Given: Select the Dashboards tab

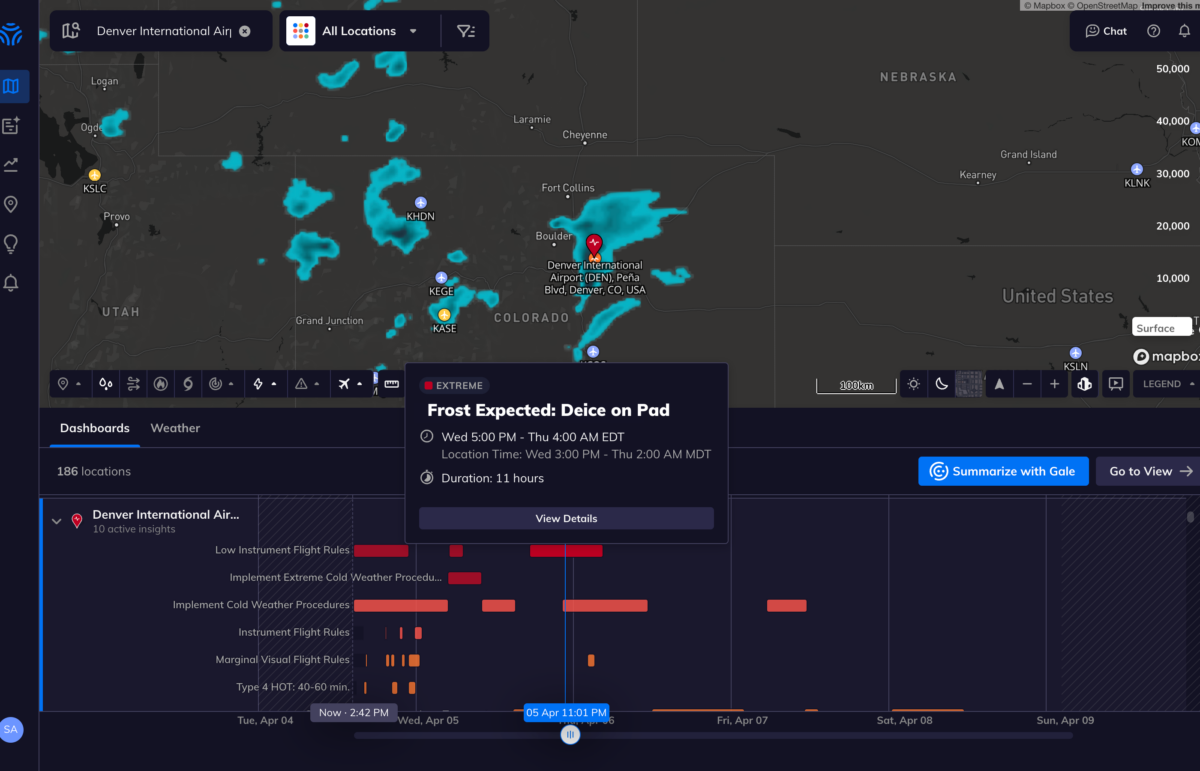Looking at the screenshot, I should pyautogui.click(x=95, y=428).
